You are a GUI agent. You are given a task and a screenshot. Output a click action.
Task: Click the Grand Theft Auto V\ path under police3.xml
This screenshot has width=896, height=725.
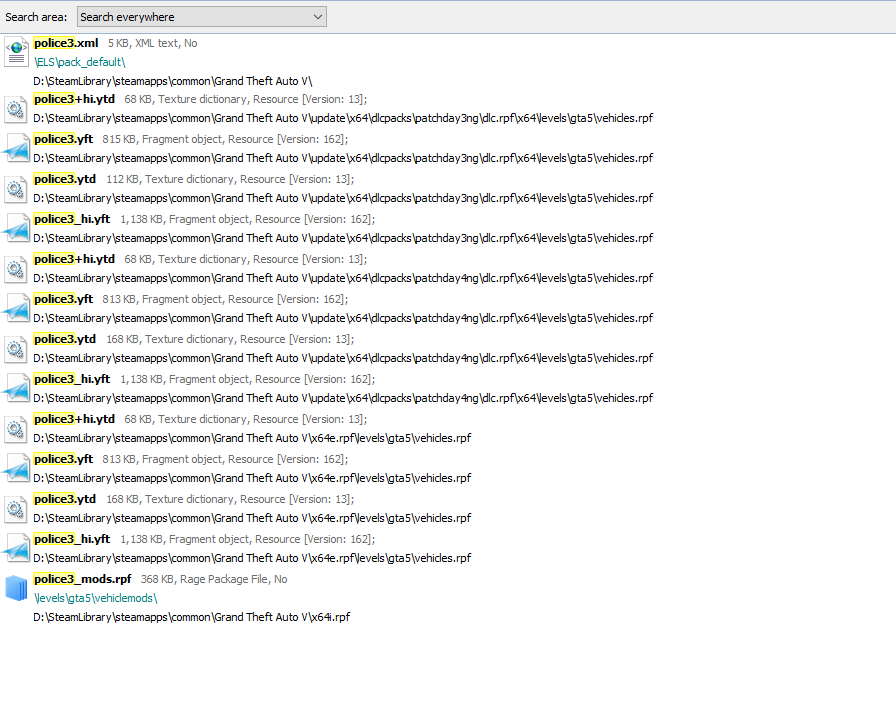(173, 81)
